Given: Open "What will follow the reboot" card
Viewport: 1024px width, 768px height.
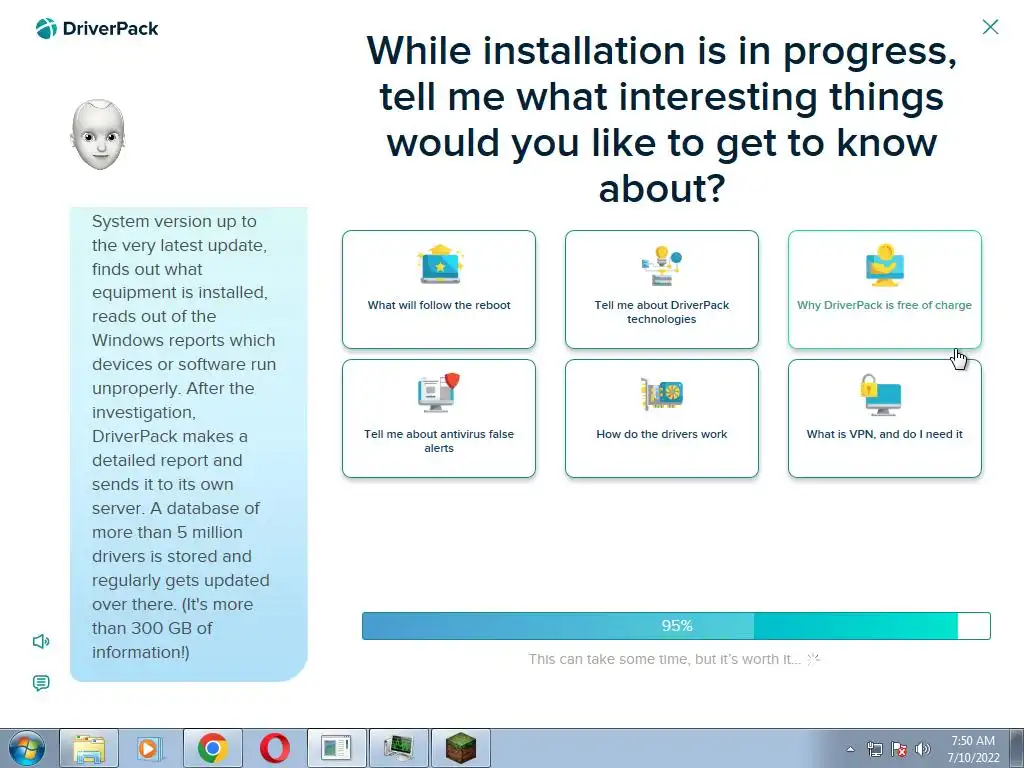Looking at the screenshot, I should click(439, 289).
